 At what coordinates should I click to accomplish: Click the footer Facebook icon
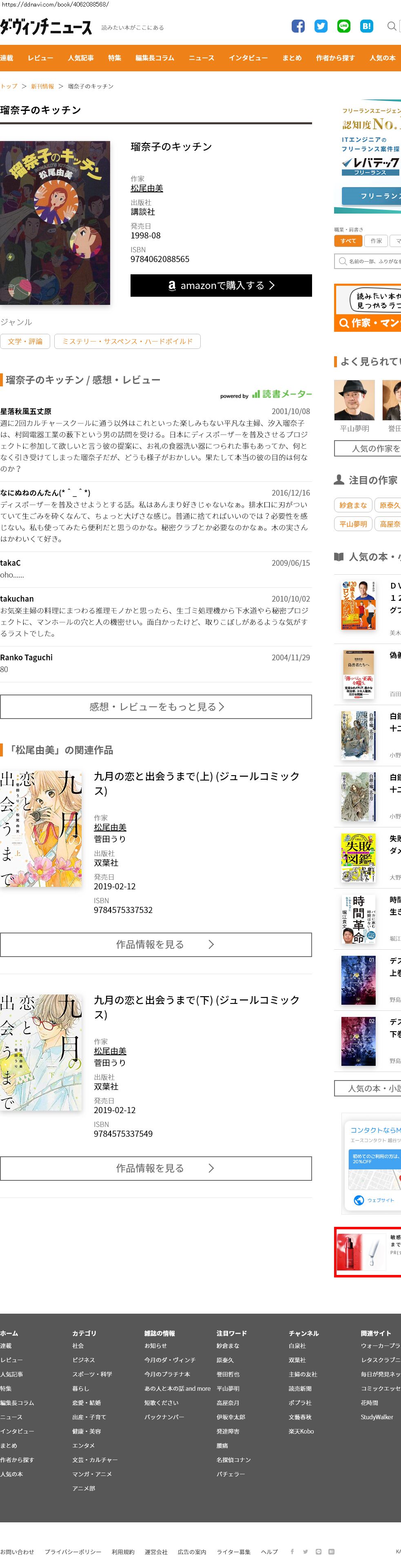(x=292, y=1552)
